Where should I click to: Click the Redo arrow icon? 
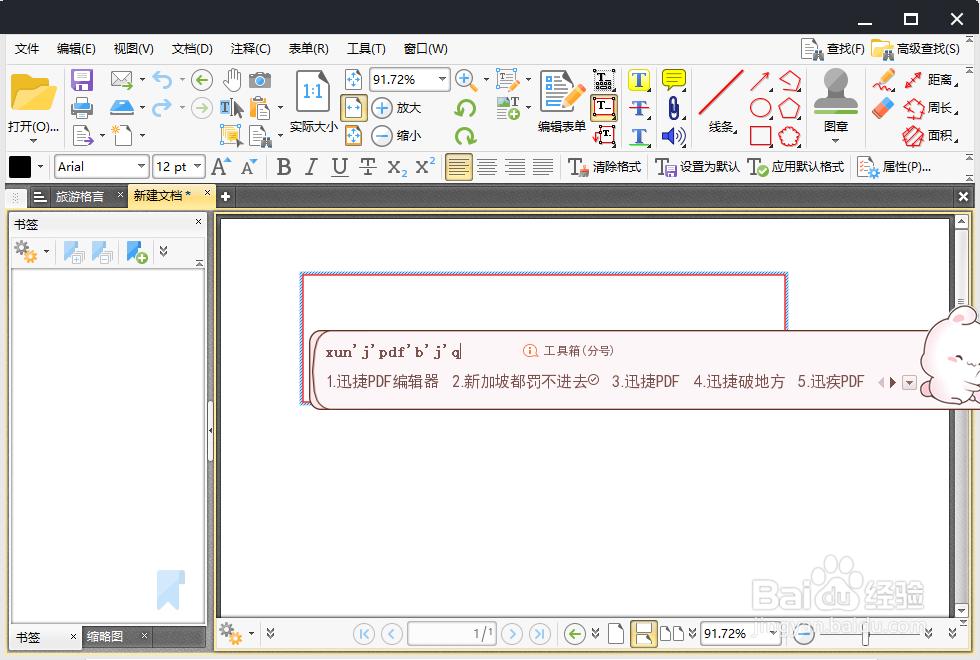[162, 108]
